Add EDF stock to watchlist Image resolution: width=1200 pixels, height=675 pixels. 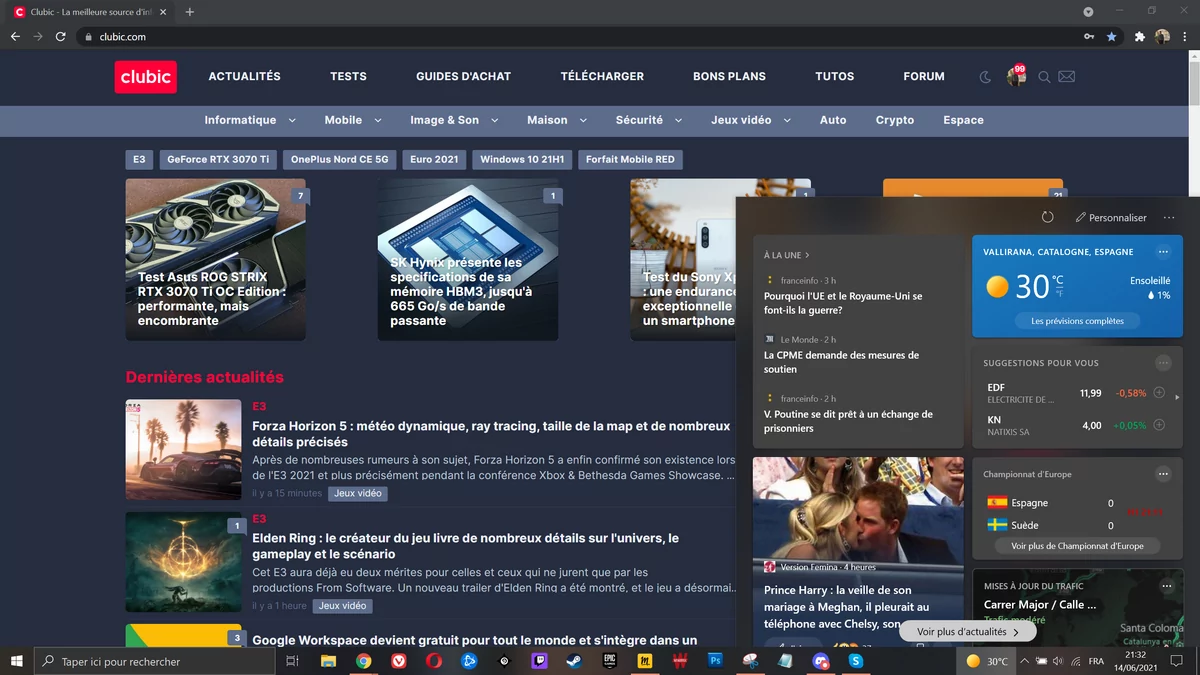[1159, 393]
